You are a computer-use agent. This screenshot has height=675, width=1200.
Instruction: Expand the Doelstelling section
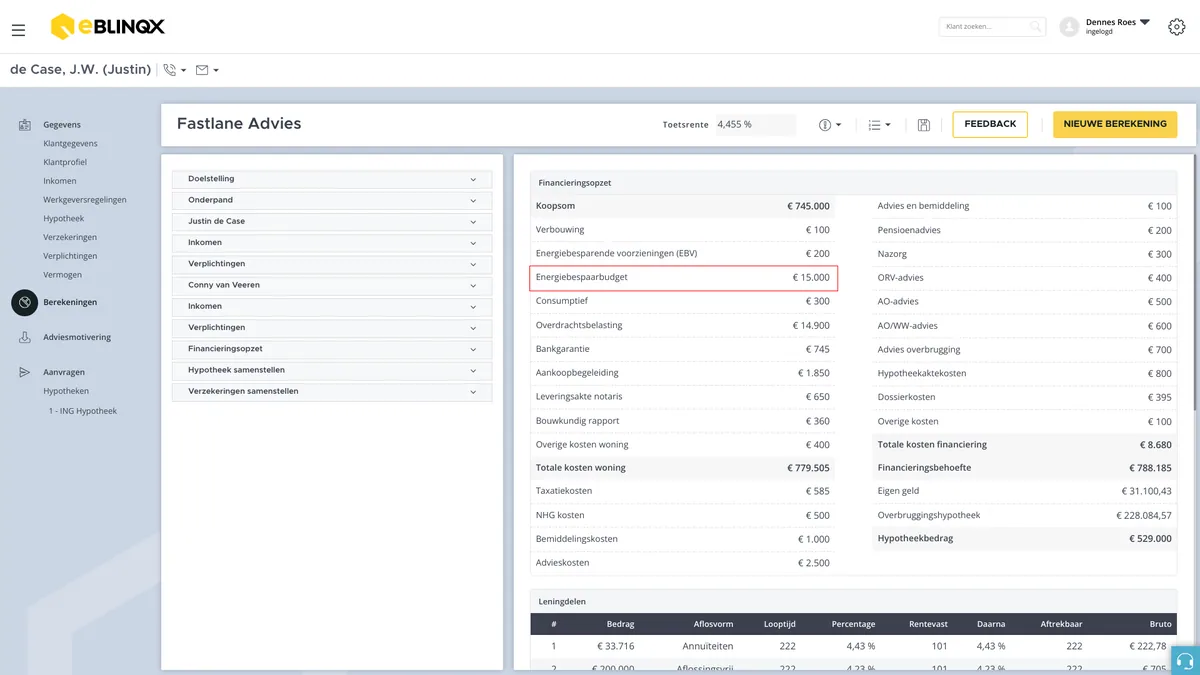(x=332, y=179)
